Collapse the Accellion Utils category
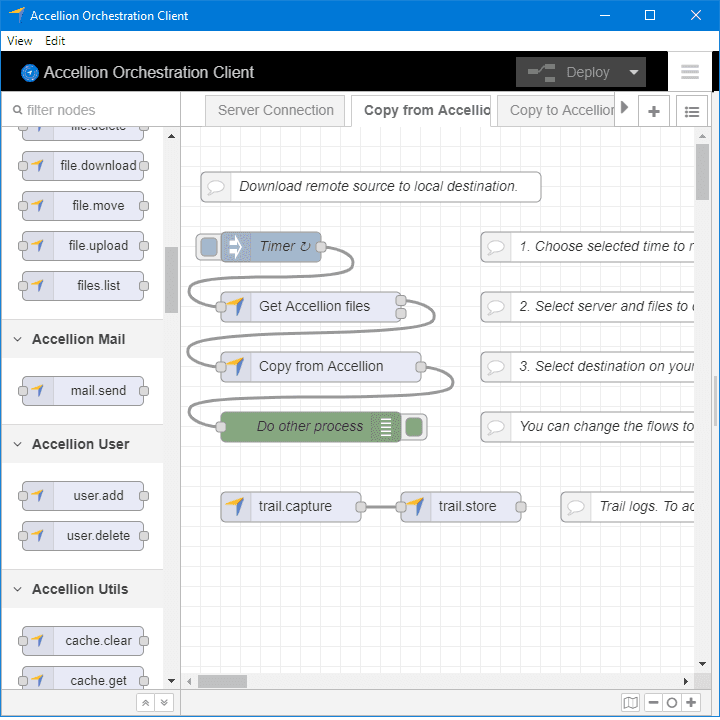The height and width of the screenshot is (720, 720). pyautogui.click(x=17, y=589)
